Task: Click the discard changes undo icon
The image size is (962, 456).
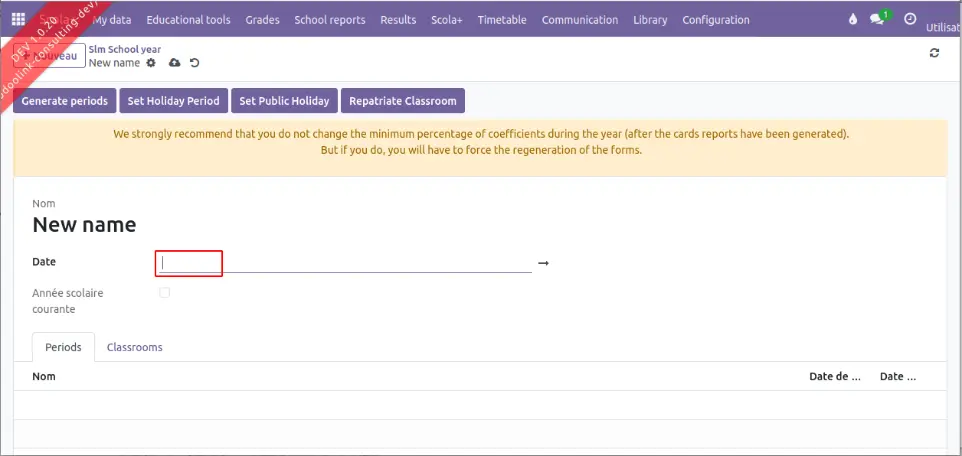Action: [194, 63]
